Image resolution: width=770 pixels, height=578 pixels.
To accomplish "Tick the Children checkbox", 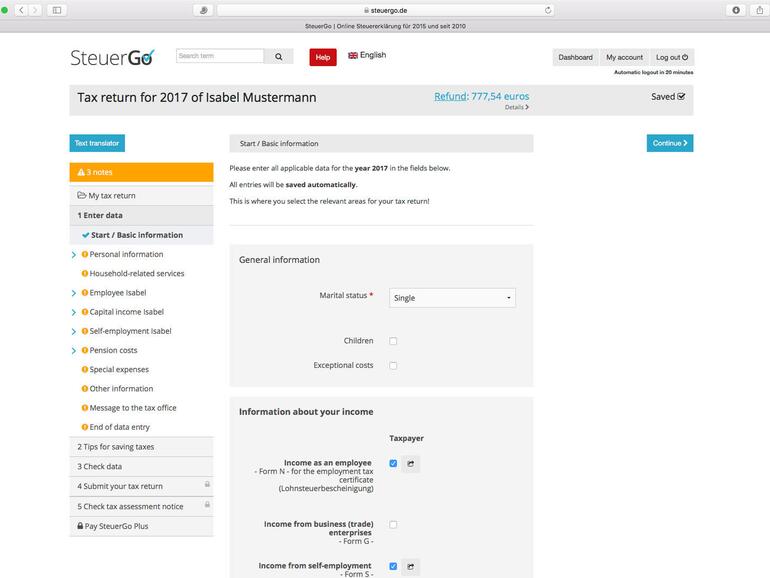I will click(x=393, y=341).
